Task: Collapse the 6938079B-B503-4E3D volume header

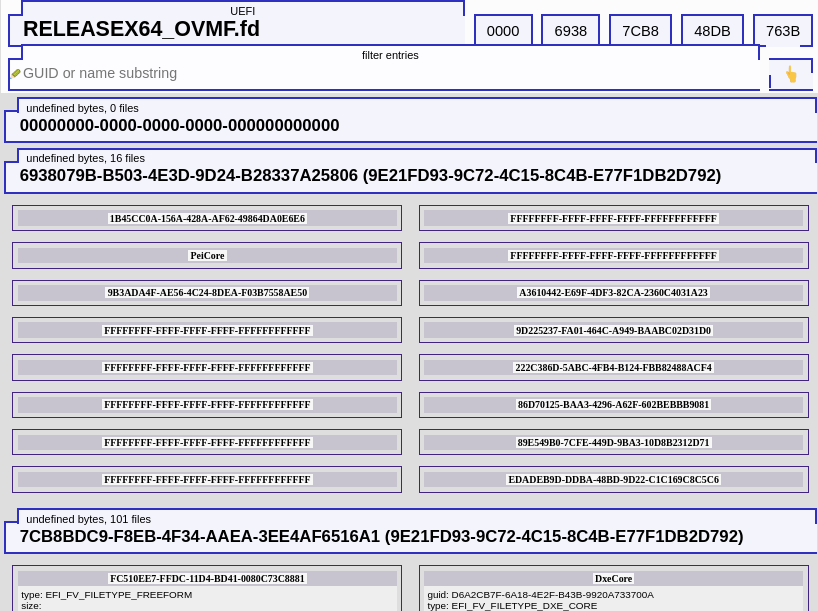Action: tap(411, 171)
